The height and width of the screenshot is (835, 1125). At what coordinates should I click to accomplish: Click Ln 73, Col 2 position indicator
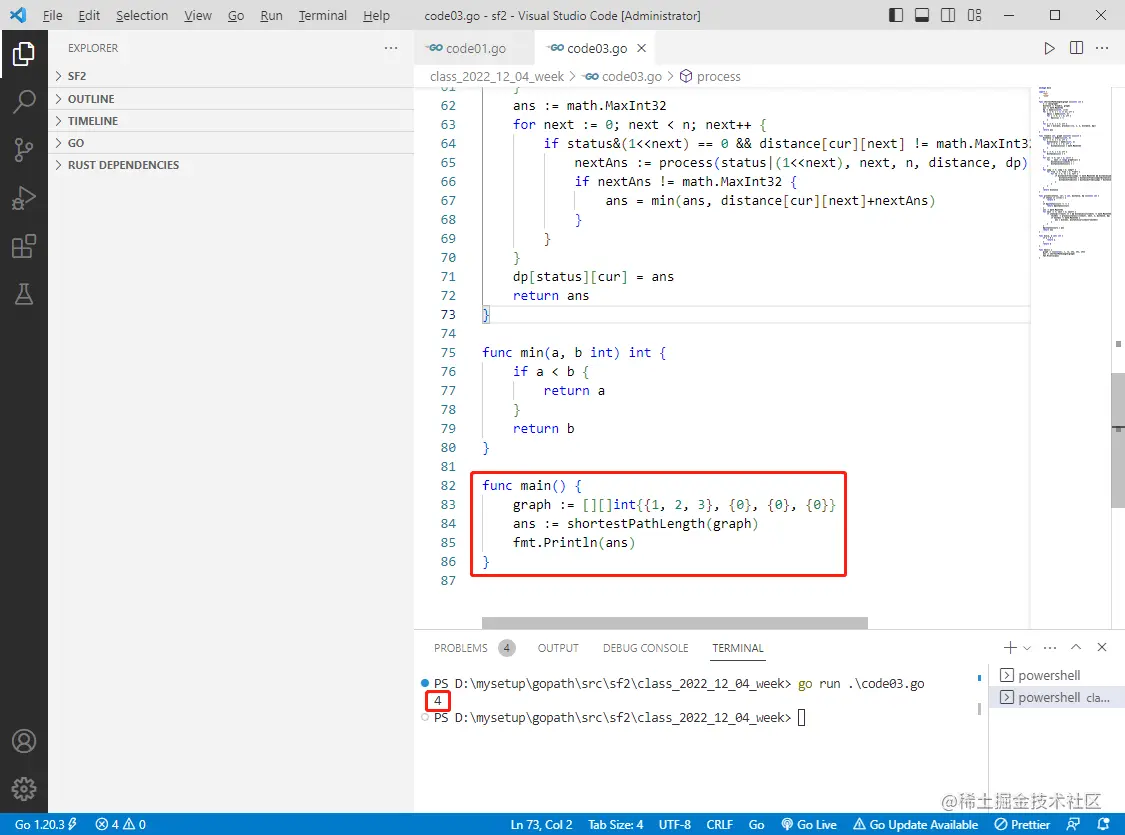(541, 824)
